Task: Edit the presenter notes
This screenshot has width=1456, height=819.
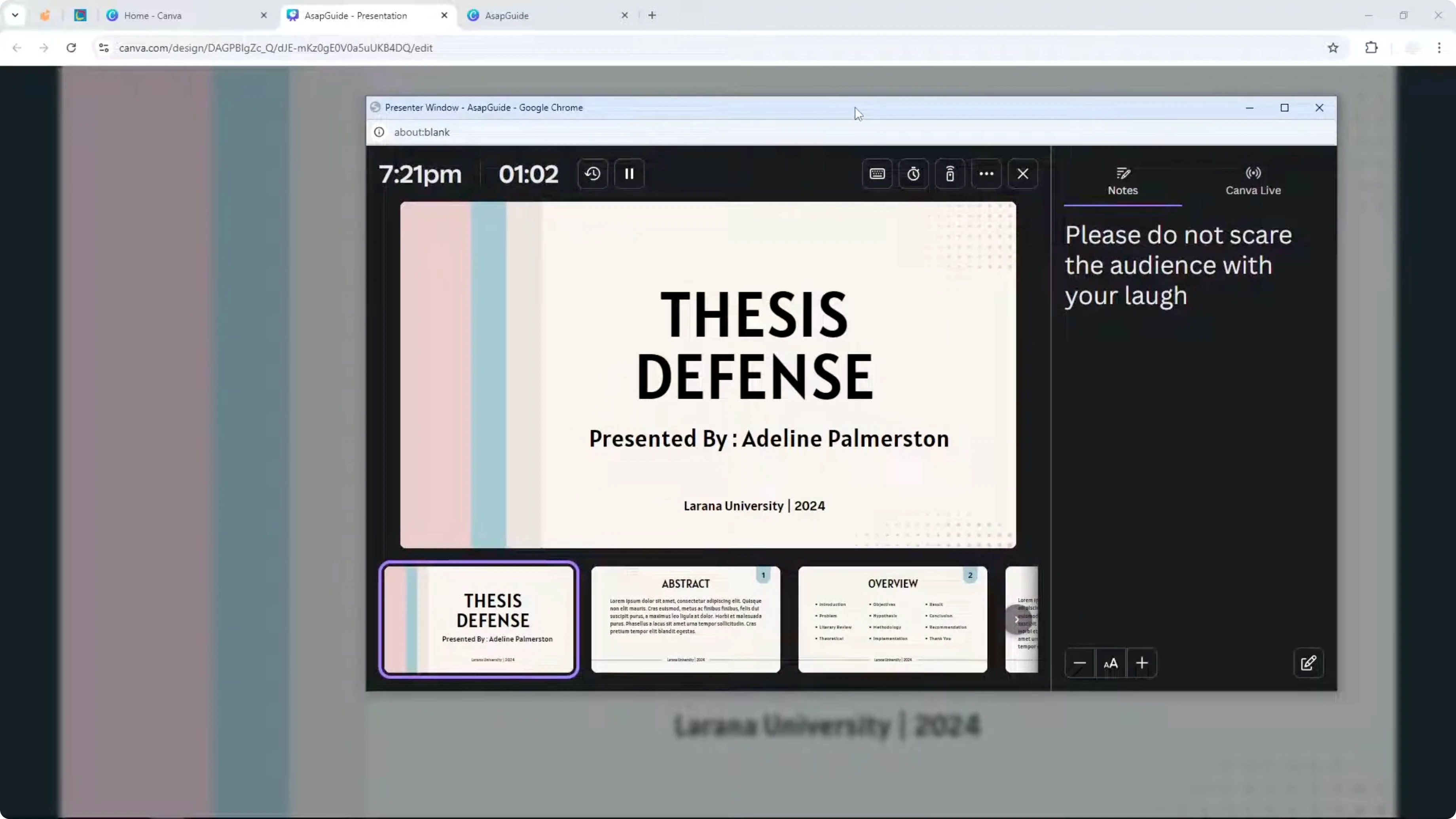Action: click(x=1308, y=663)
